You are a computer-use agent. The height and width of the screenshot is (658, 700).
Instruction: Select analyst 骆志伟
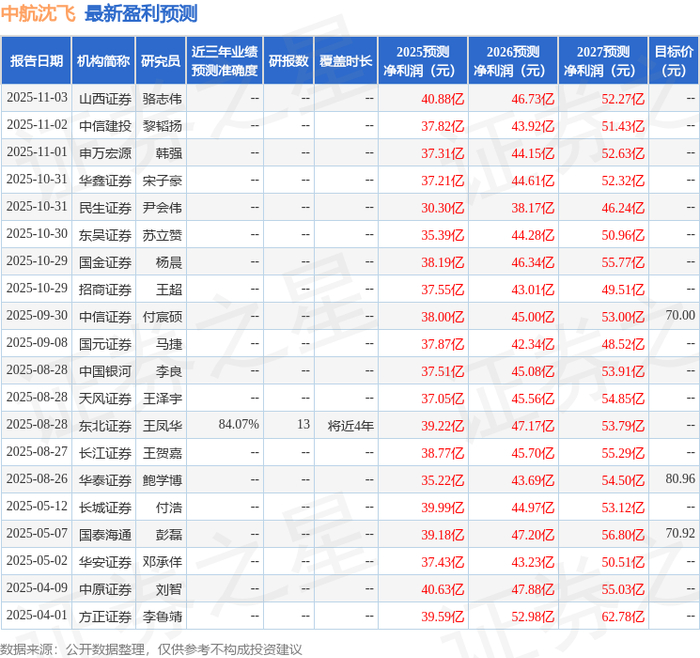pos(162,99)
